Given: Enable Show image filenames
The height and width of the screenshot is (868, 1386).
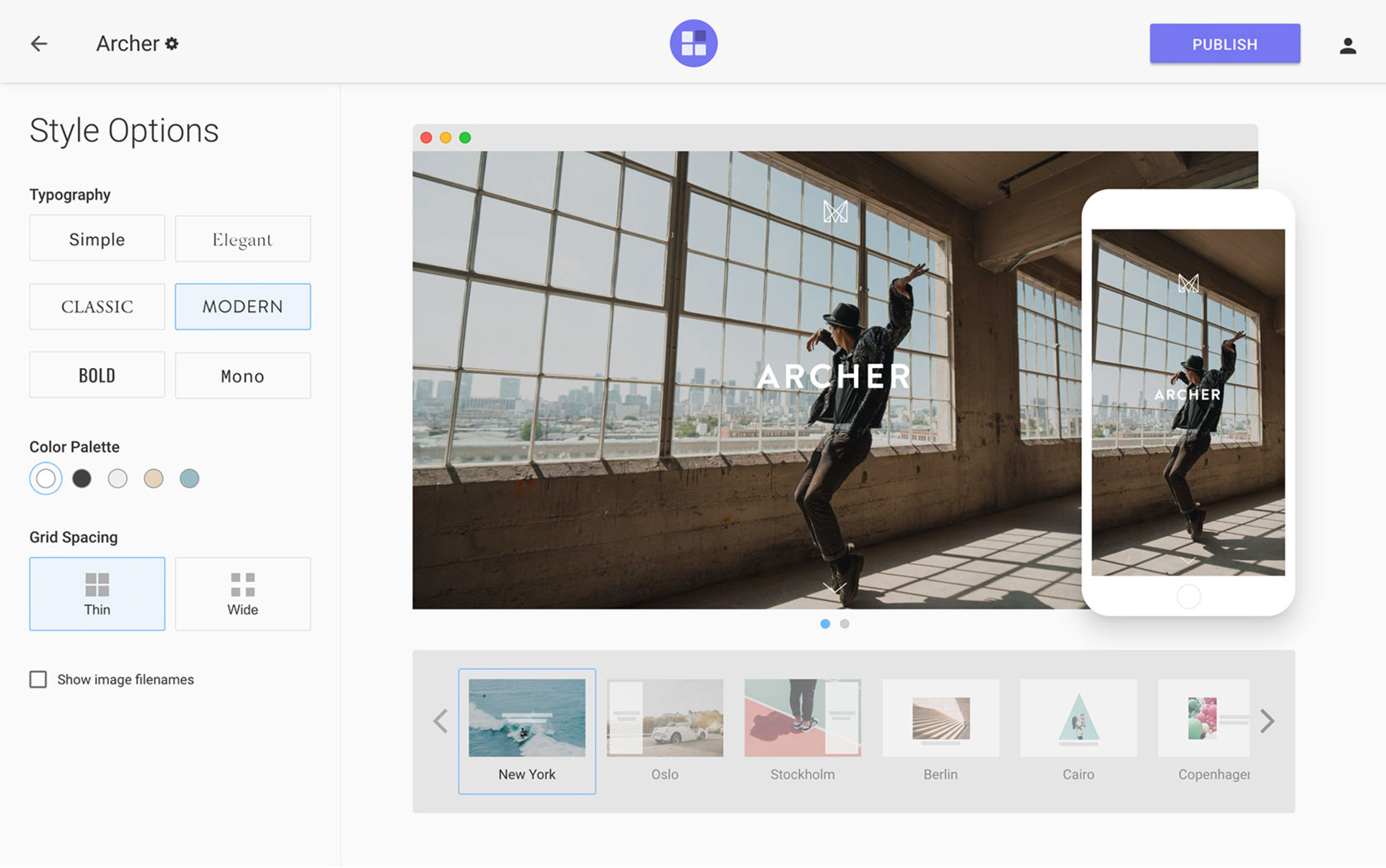Looking at the screenshot, I should [x=38, y=679].
